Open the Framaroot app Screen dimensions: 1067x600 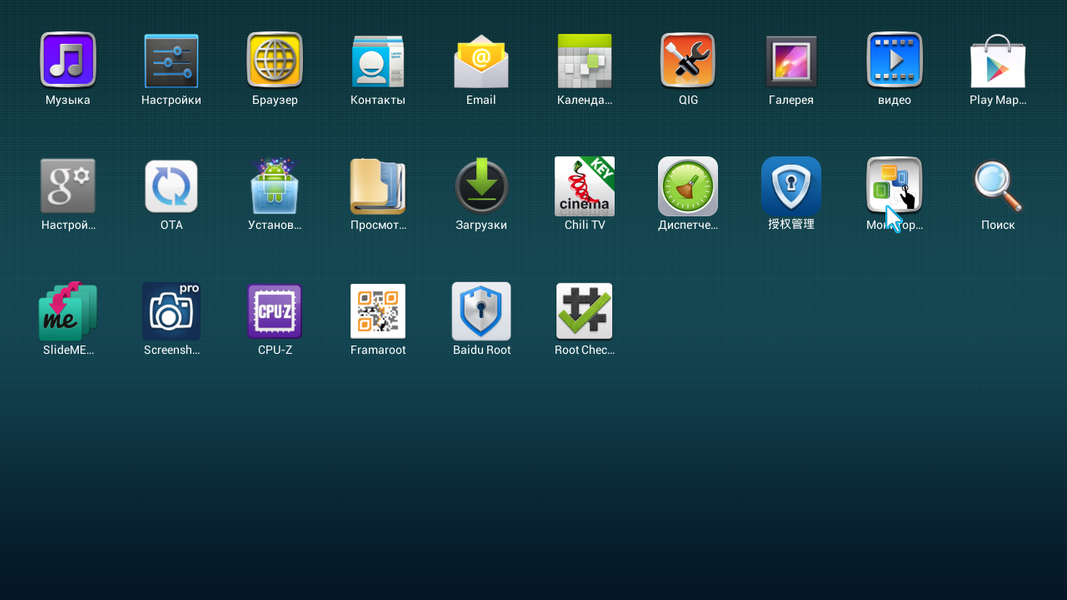click(378, 312)
